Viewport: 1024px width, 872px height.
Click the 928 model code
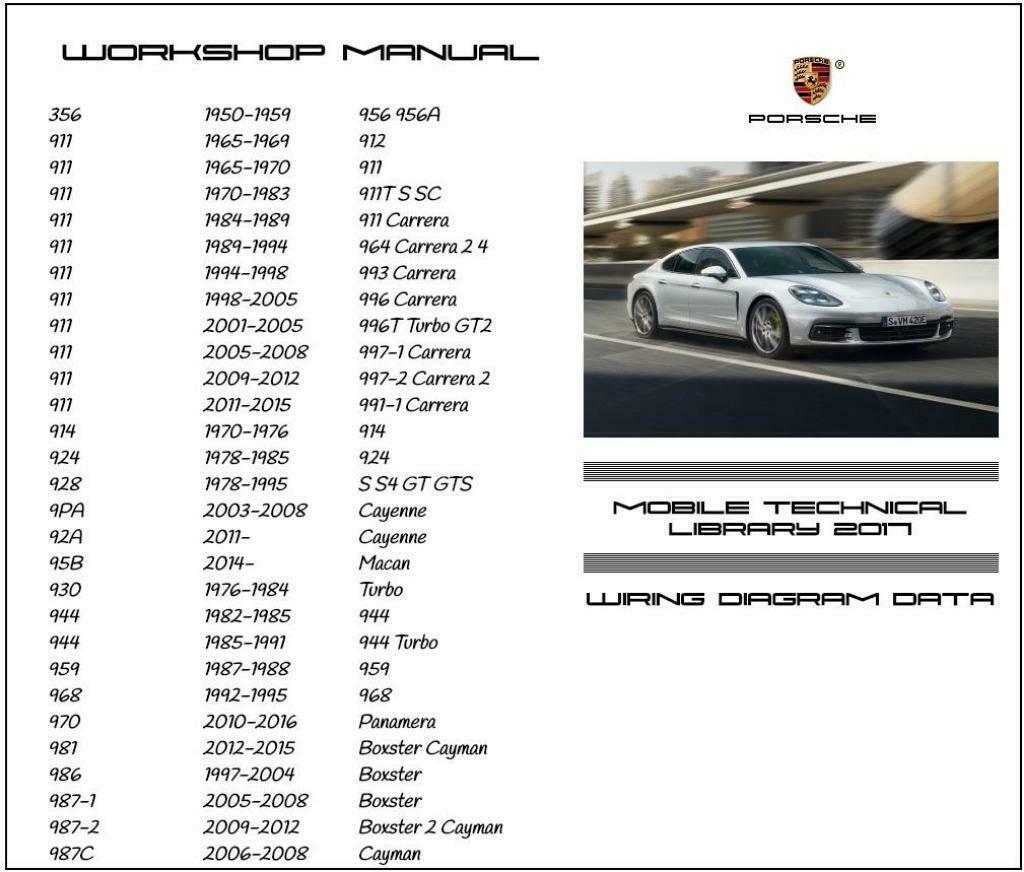65,484
